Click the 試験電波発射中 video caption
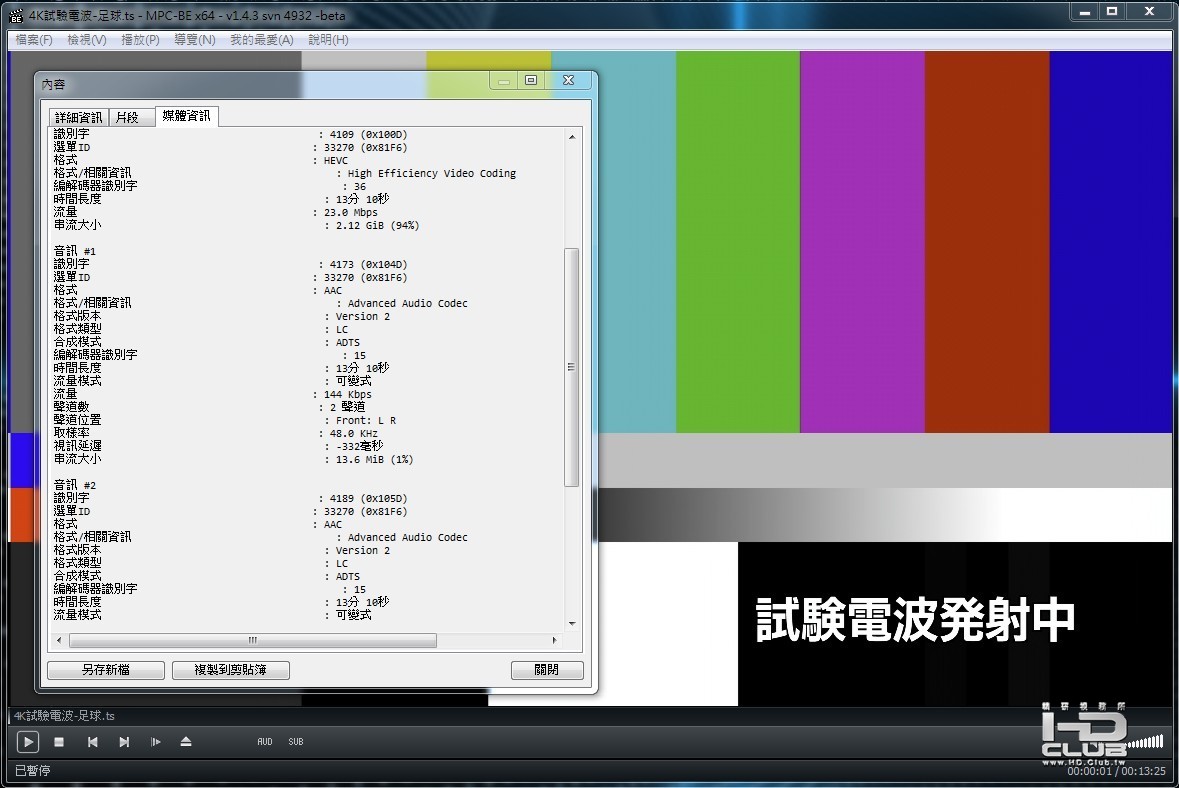1179x788 pixels. [915, 620]
